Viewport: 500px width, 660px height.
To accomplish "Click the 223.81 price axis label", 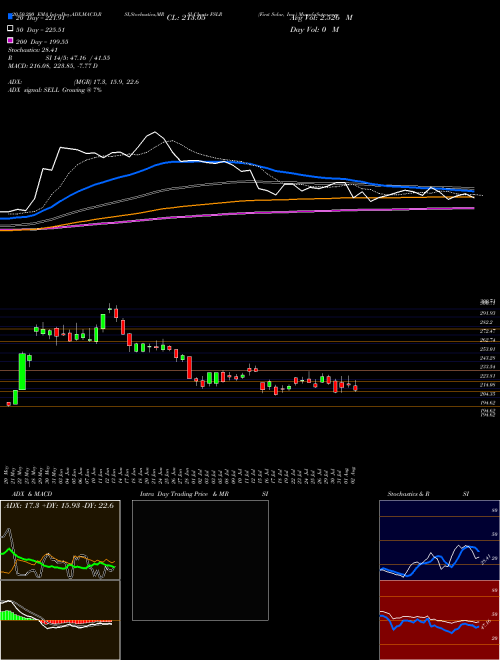I will 488,376.
